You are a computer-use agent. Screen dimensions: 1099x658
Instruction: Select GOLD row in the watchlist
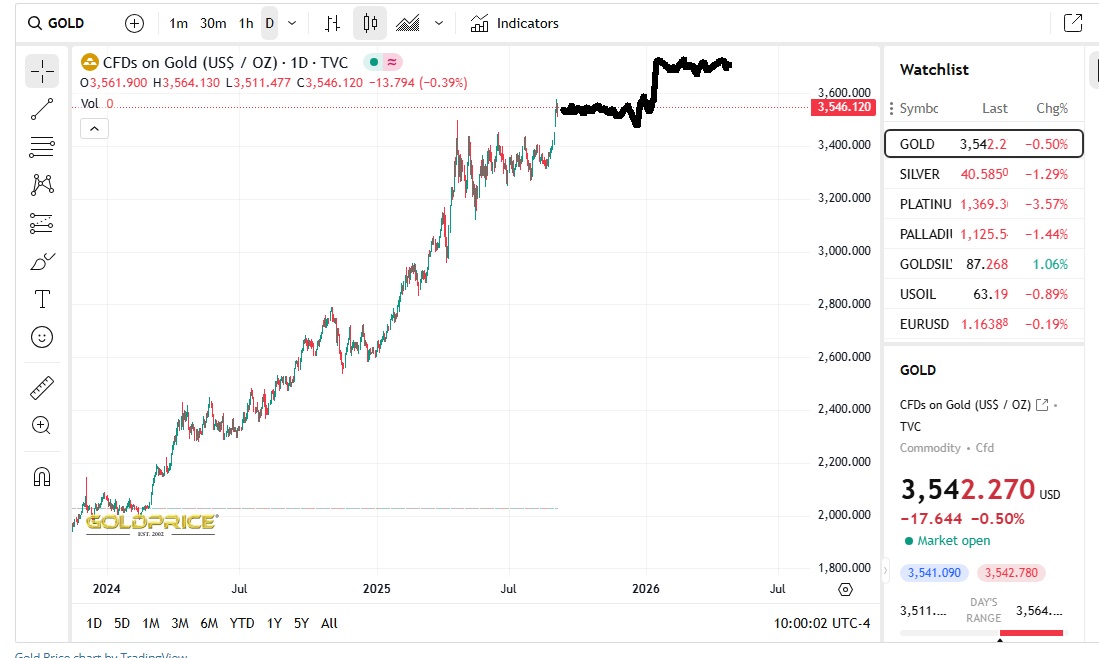983,144
